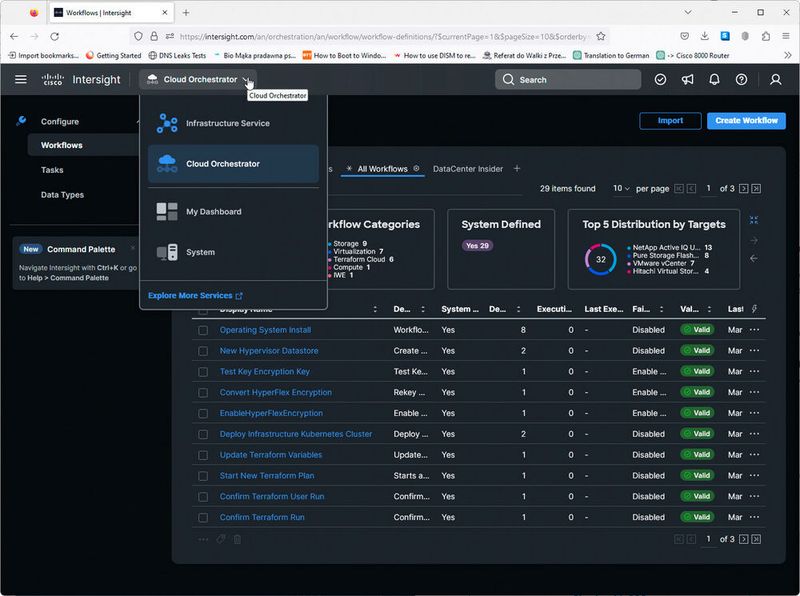Sort by Display Name column arrows
800x596 pixels.
[x=375, y=309]
